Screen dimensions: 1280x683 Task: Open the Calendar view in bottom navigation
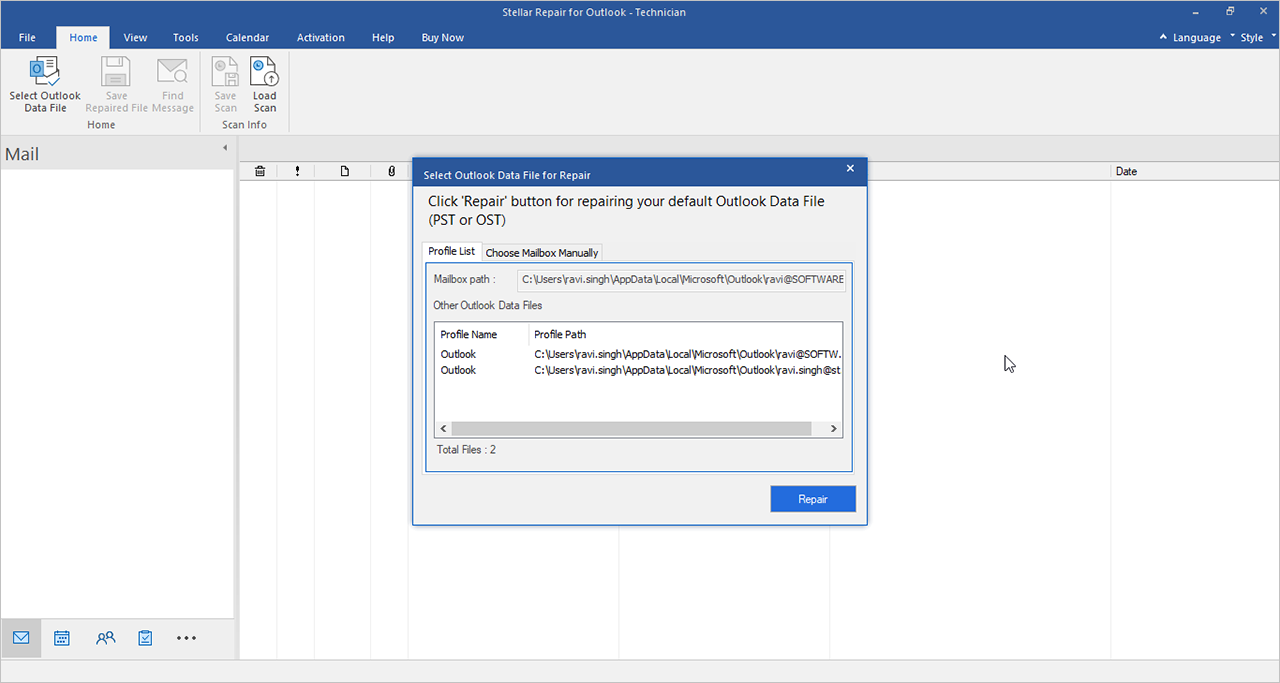tap(62, 638)
